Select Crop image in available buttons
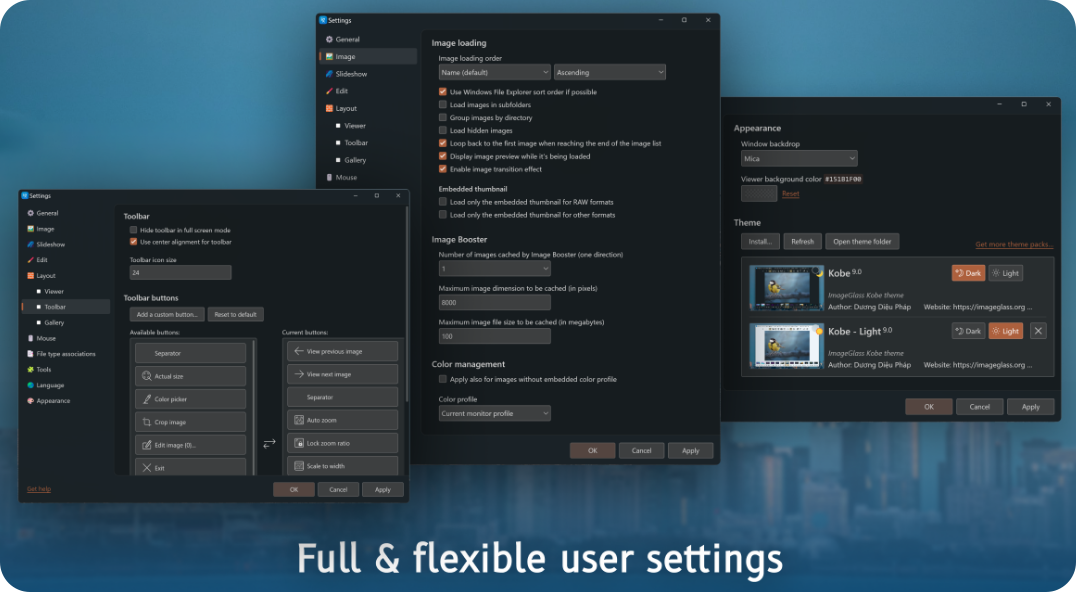This screenshot has width=1076, height=592. 190,422
